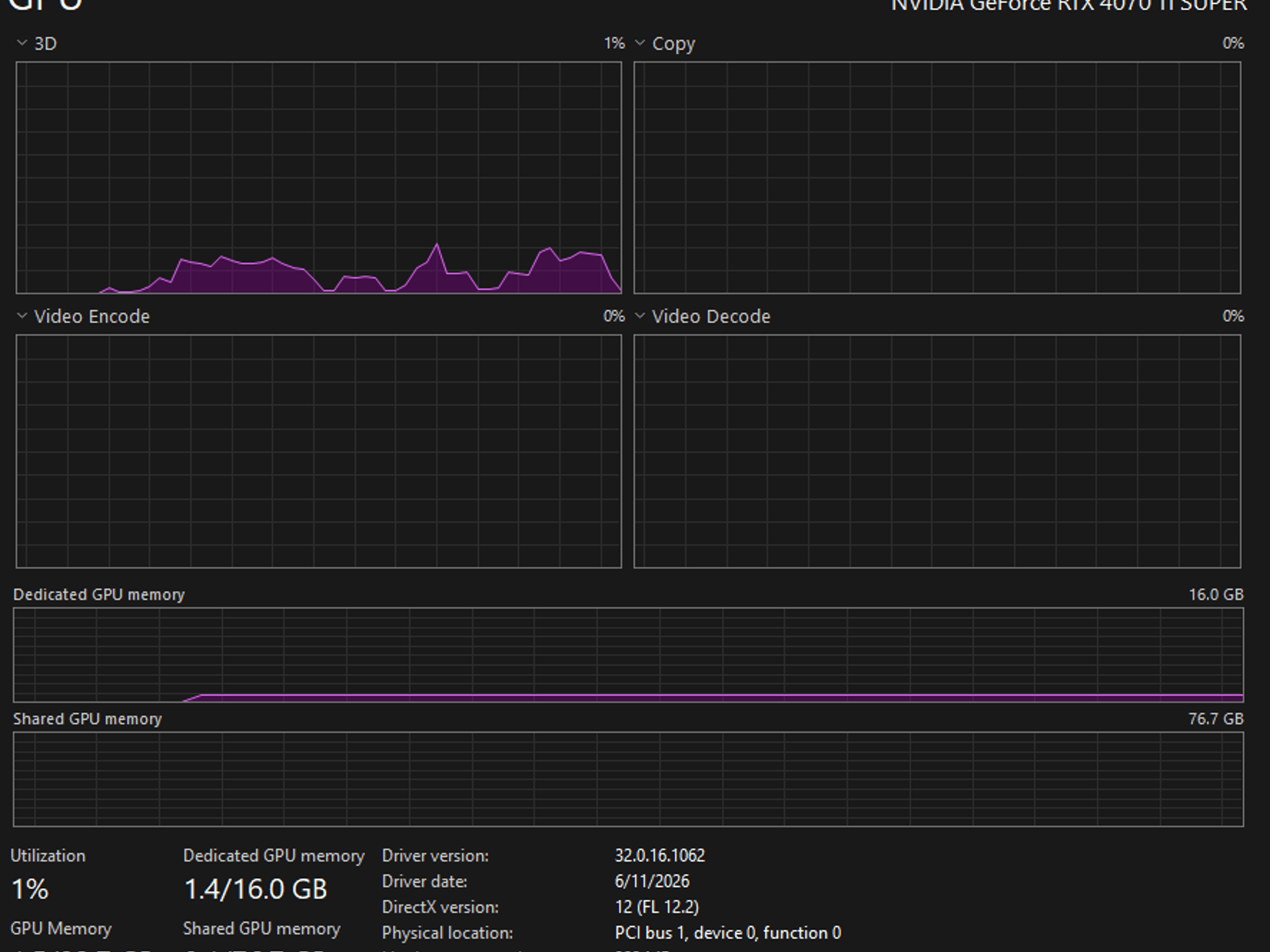Select the Copy 0% usage value
The width and height of the screenshot is (1270, 952).
pos(1233,43)
